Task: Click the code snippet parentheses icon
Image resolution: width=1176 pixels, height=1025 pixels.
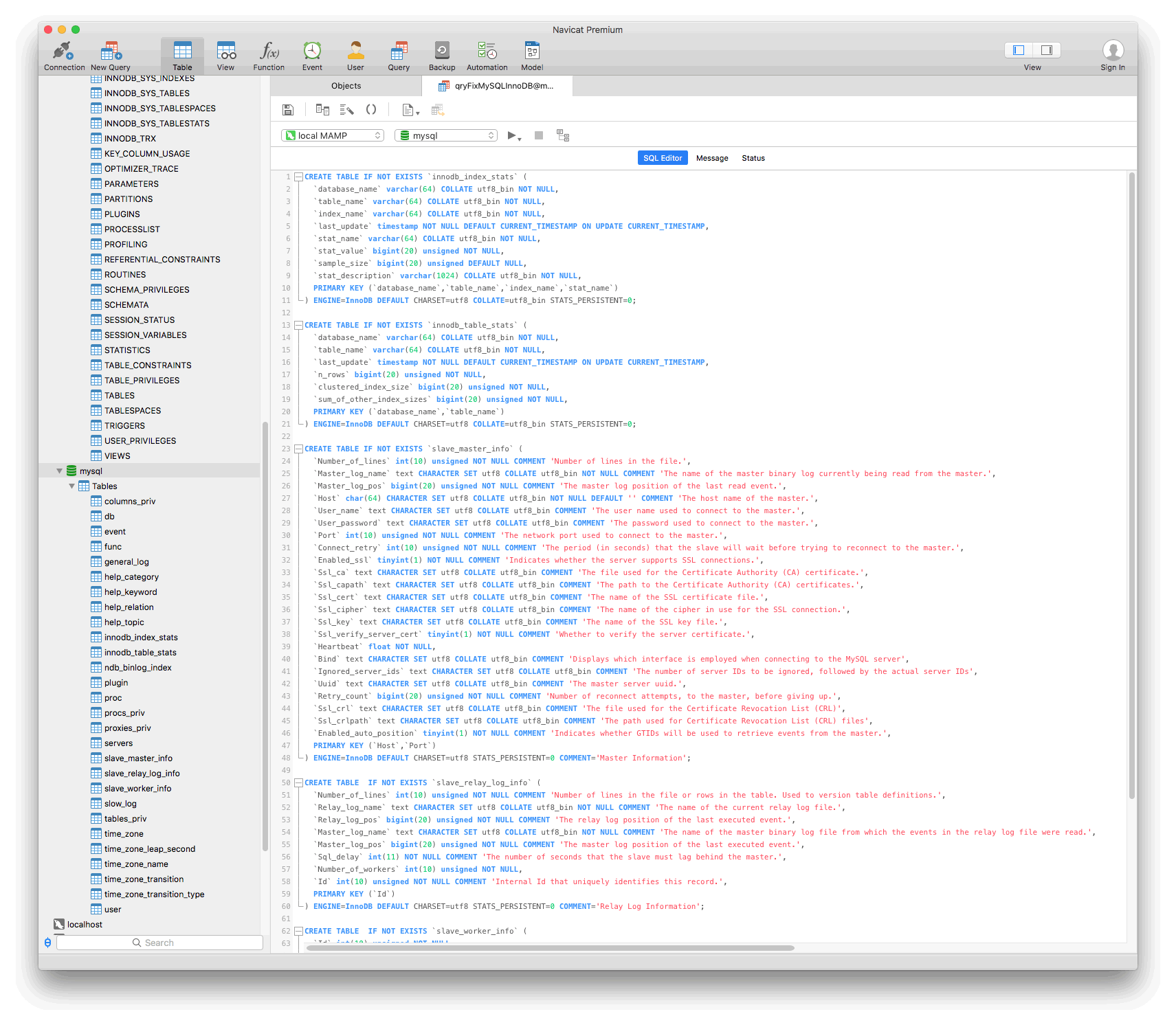Action: 371,109
